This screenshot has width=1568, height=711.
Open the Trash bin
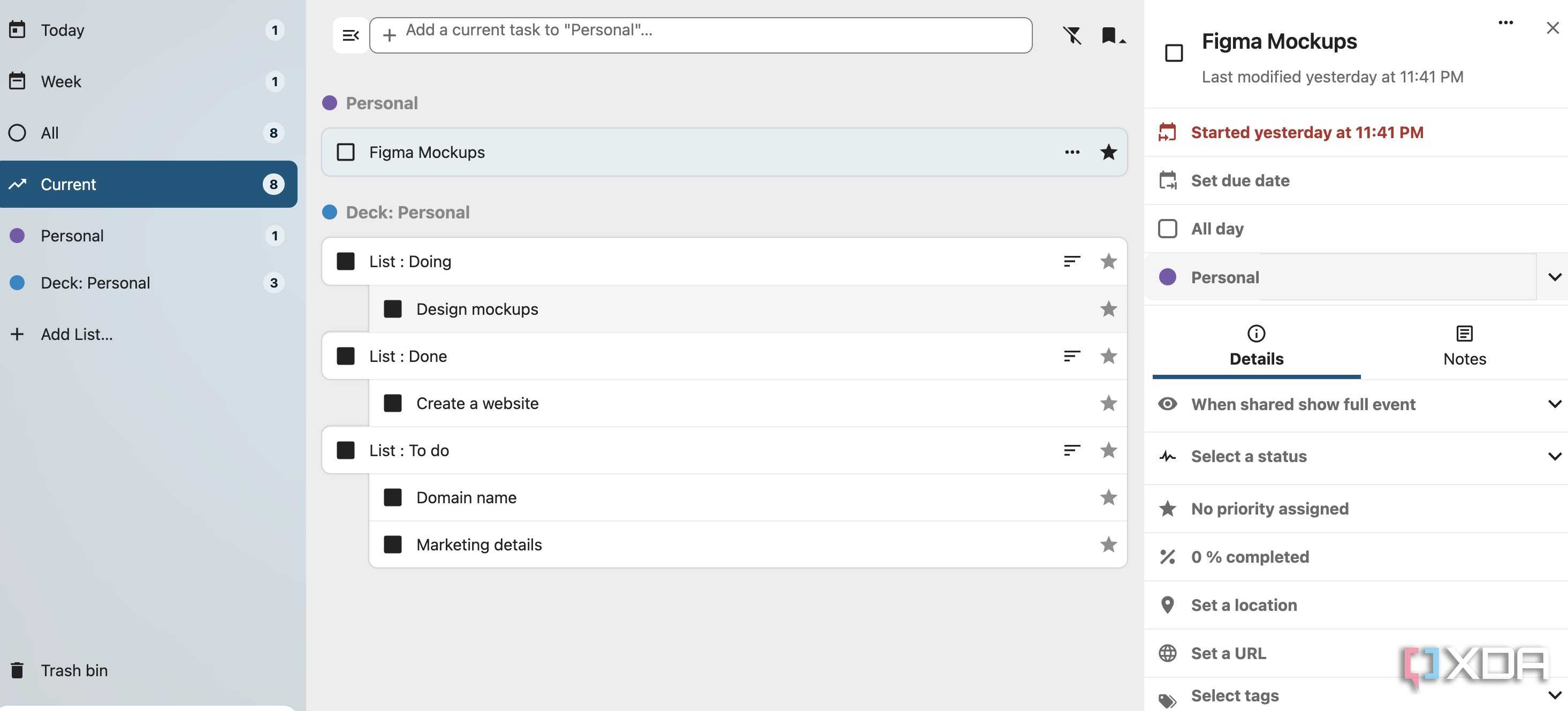click(149, 670)
